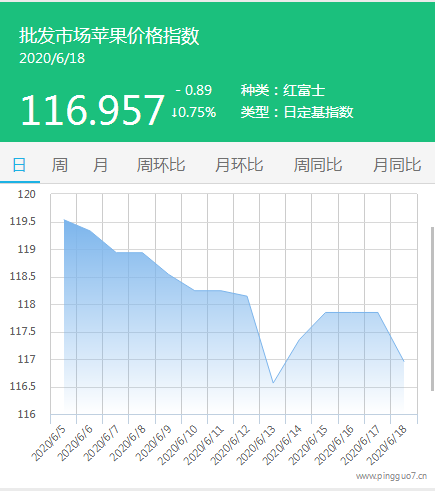Click the 2020/6/10 axis date label
The height and width of the screenshot is (491, 435).
pyautogui.click(x=178, y=445)
